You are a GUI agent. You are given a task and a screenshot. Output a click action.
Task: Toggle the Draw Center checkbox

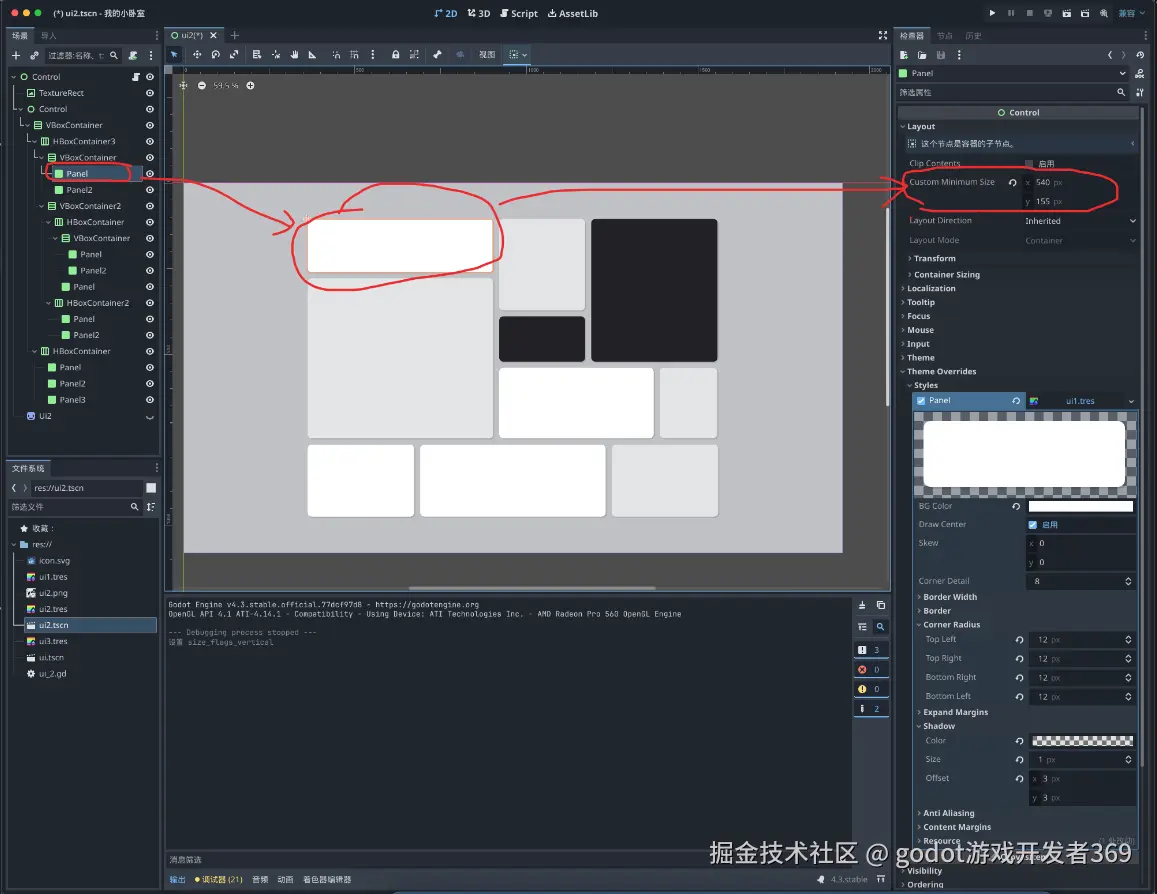(1032, 524)
